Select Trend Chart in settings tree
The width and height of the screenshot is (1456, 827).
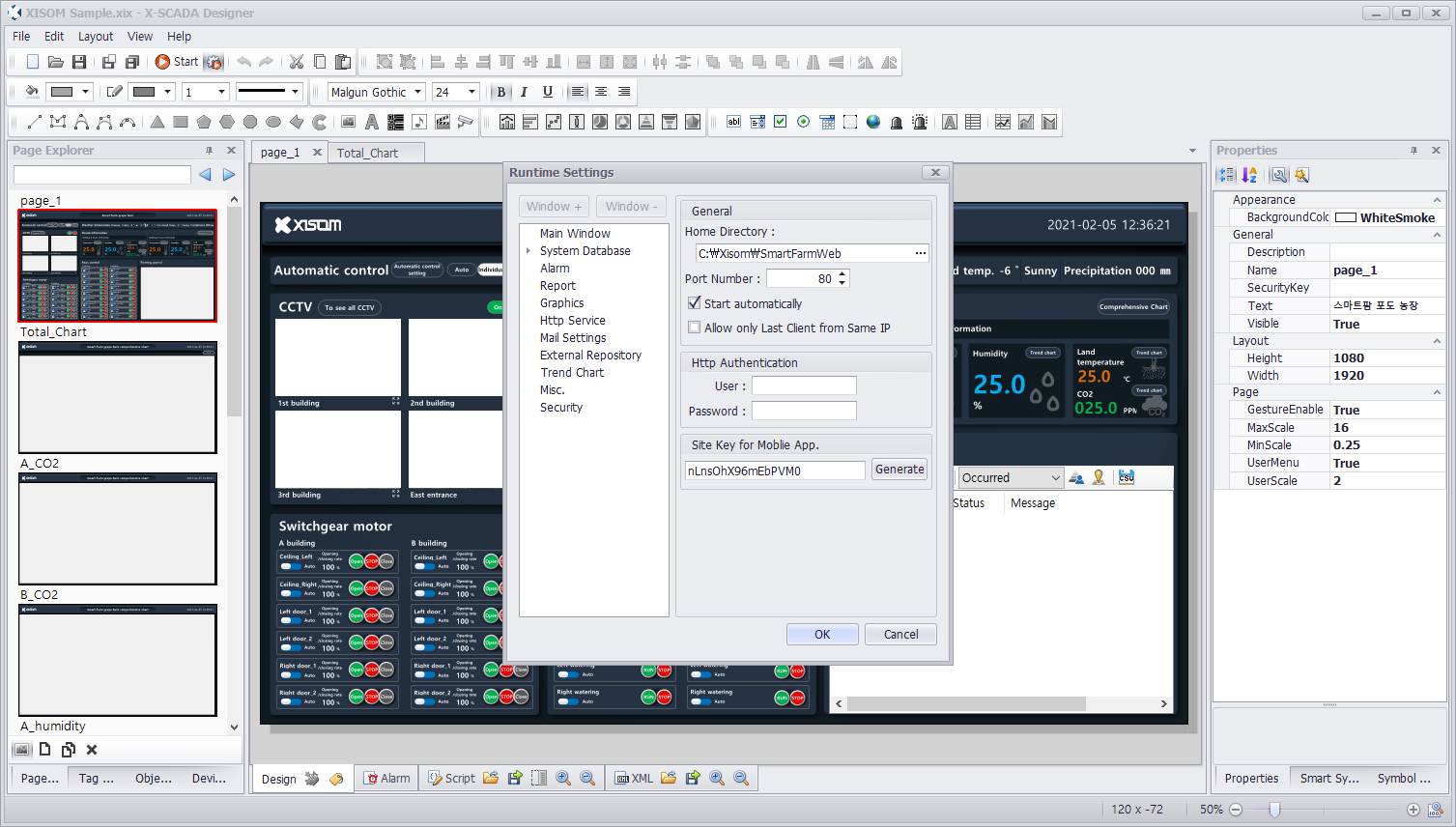[x=572, y=373]
